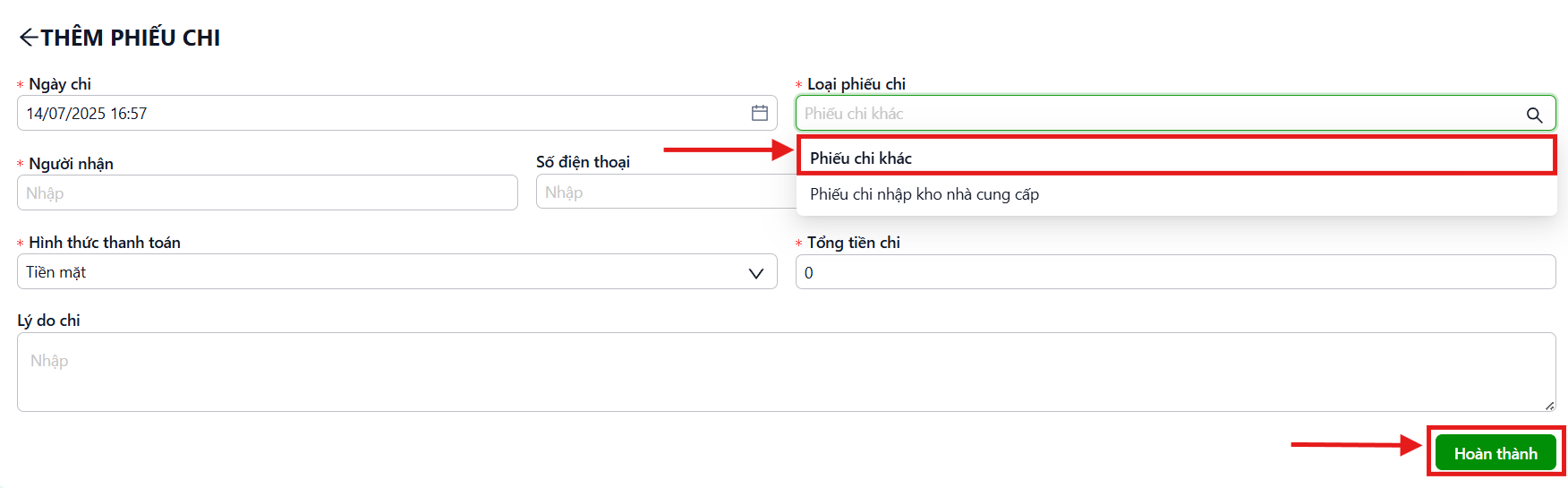The width and height of the screenshot is (1568, 488).
Task: Go back using the left arrow icon
Action: 29,37
